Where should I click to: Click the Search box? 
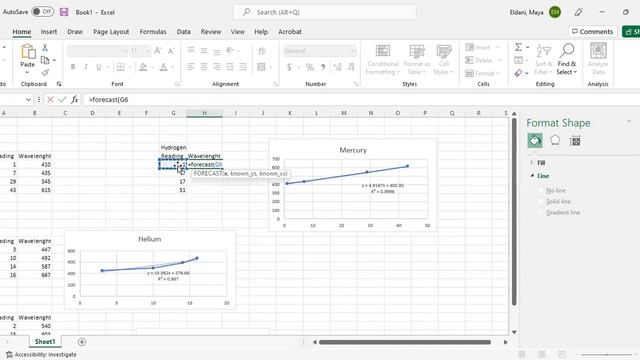coord(325,12)
